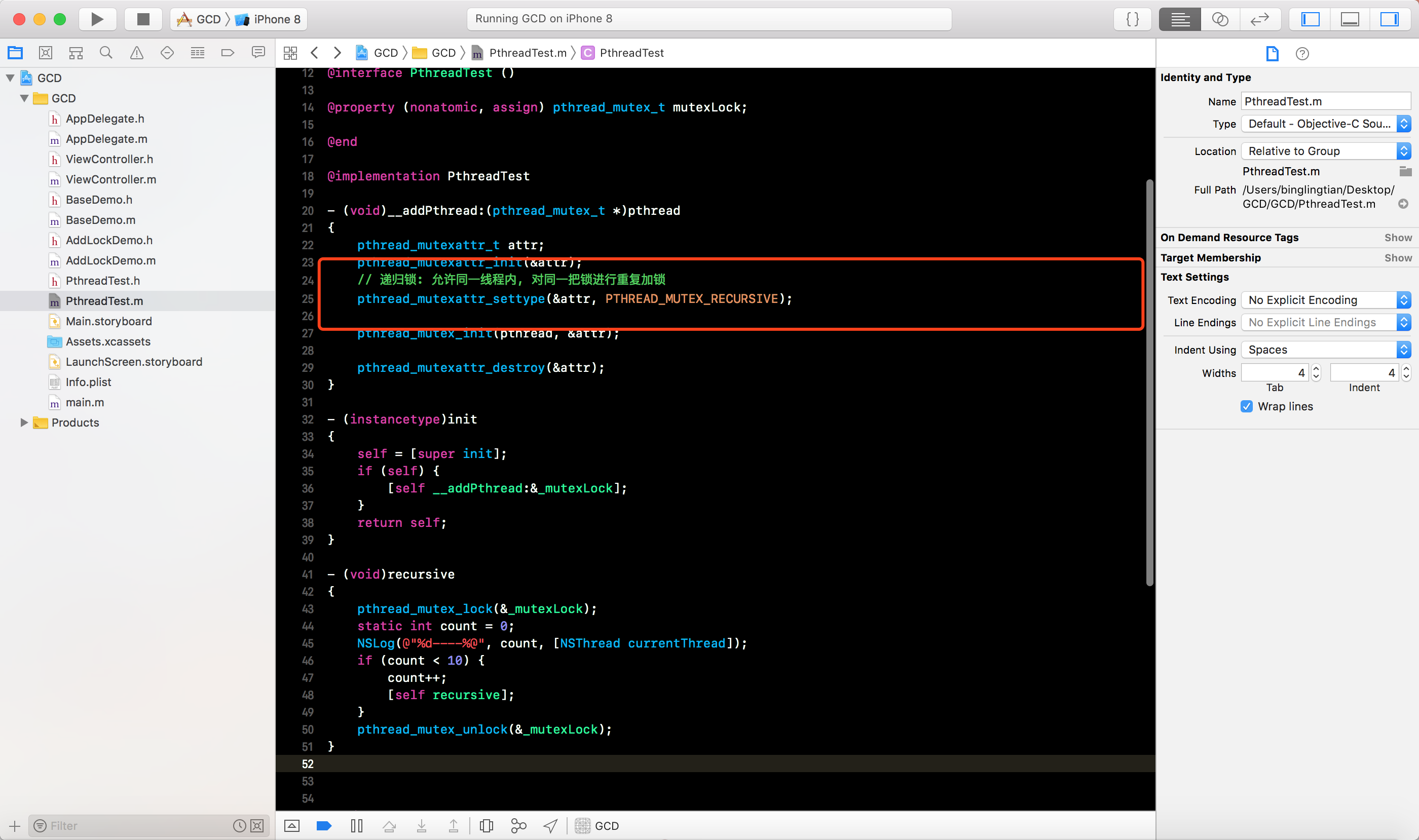The width and height of the screenshot is (1419, 840).
Task: Collapse the GCD project root
Action: pos(10,78)
